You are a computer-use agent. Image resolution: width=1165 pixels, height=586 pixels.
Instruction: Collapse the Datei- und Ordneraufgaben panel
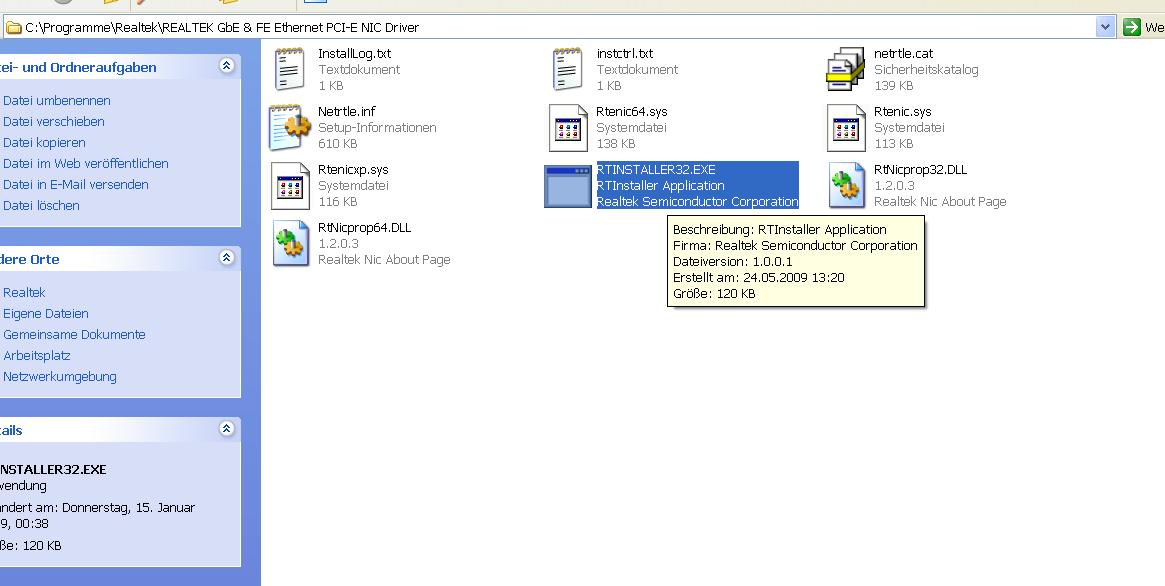point(227,66)
